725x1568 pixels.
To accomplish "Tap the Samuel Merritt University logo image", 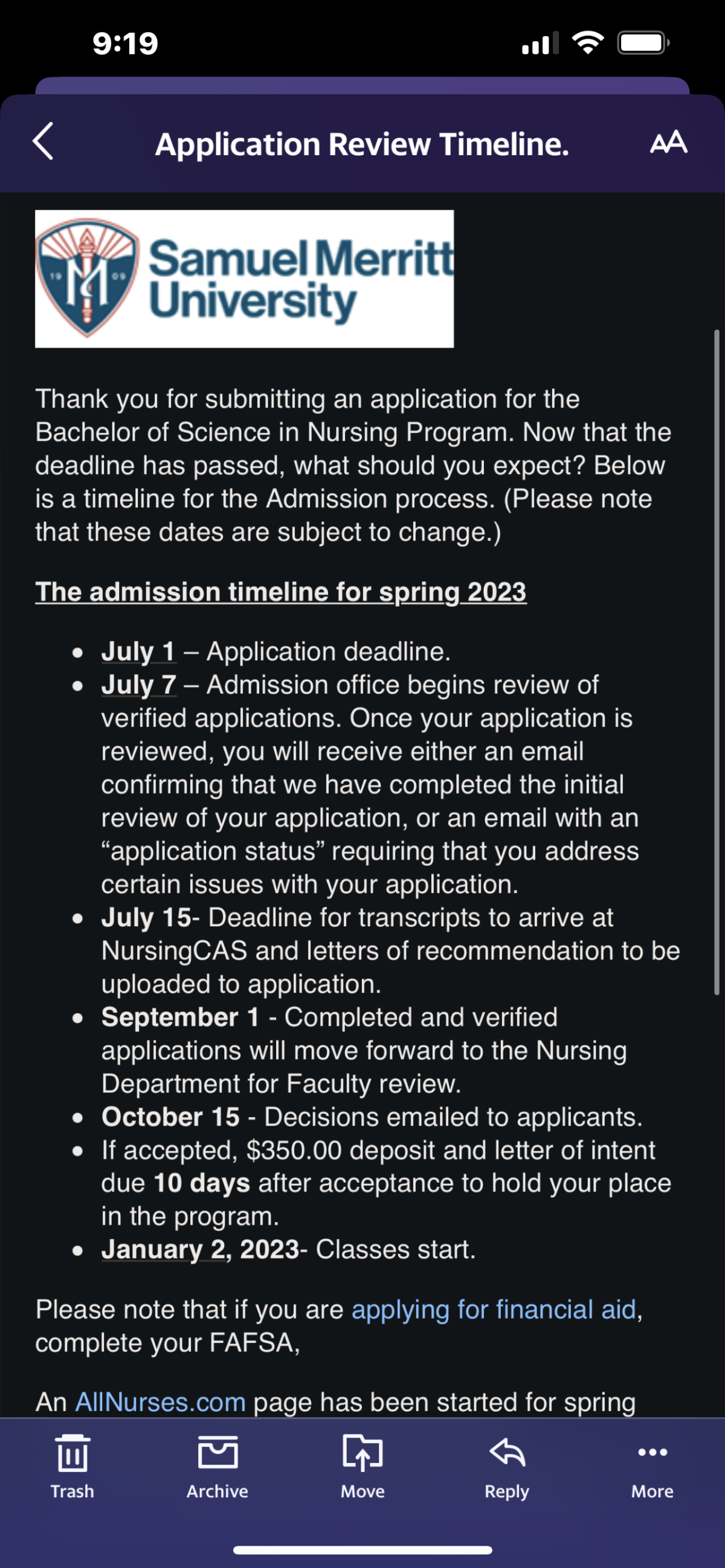I will click(x=244, y=279).
